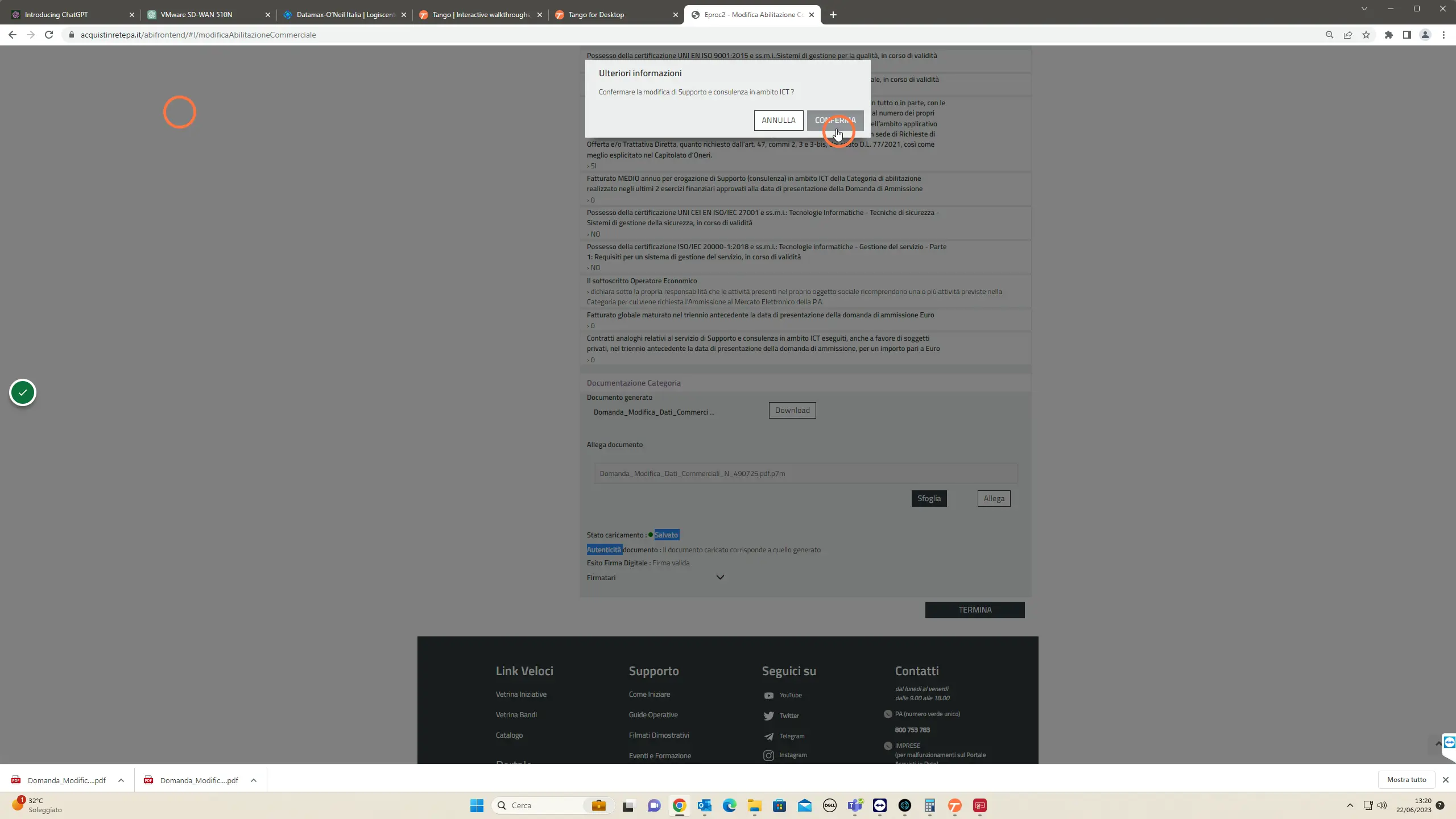The width and height of the screenshot is (1456, 819).
Task: Share this page icon in address bar
Action: pyautogui.click(x=1348, y=35)
